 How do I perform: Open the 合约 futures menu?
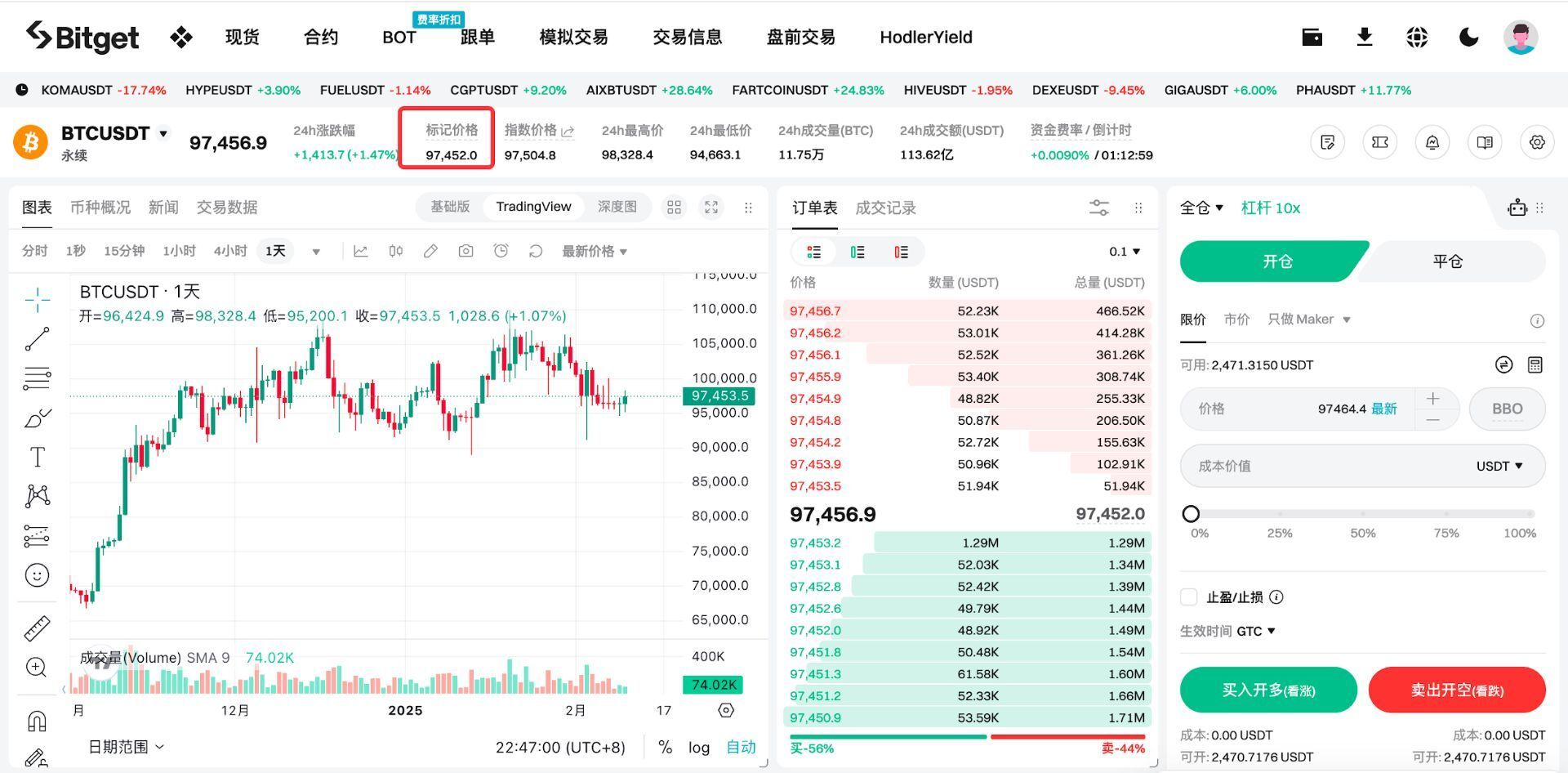coord(320,37)
